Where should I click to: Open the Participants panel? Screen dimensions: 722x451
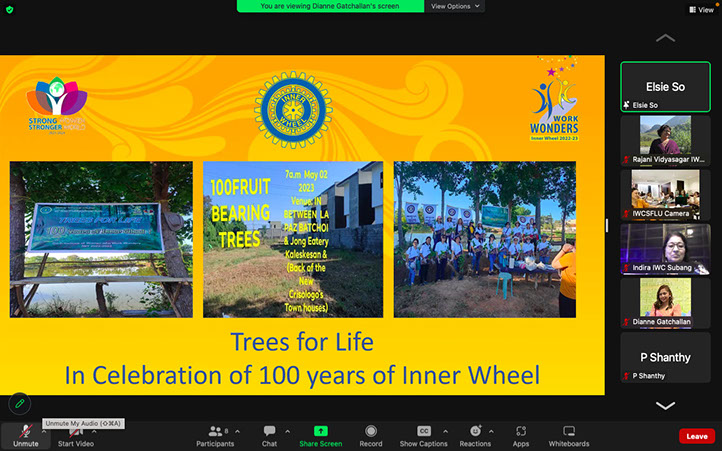214,434
